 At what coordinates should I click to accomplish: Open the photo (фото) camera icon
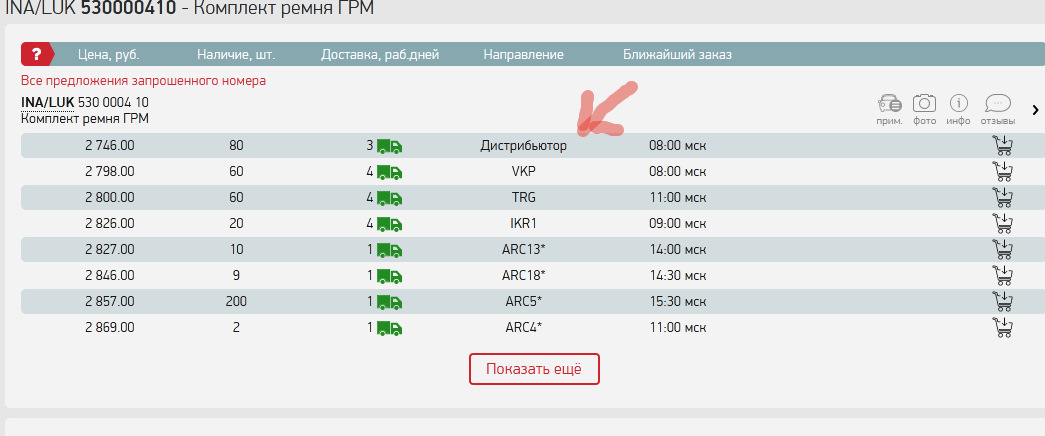pyautogui.click(x=925, y=104)
